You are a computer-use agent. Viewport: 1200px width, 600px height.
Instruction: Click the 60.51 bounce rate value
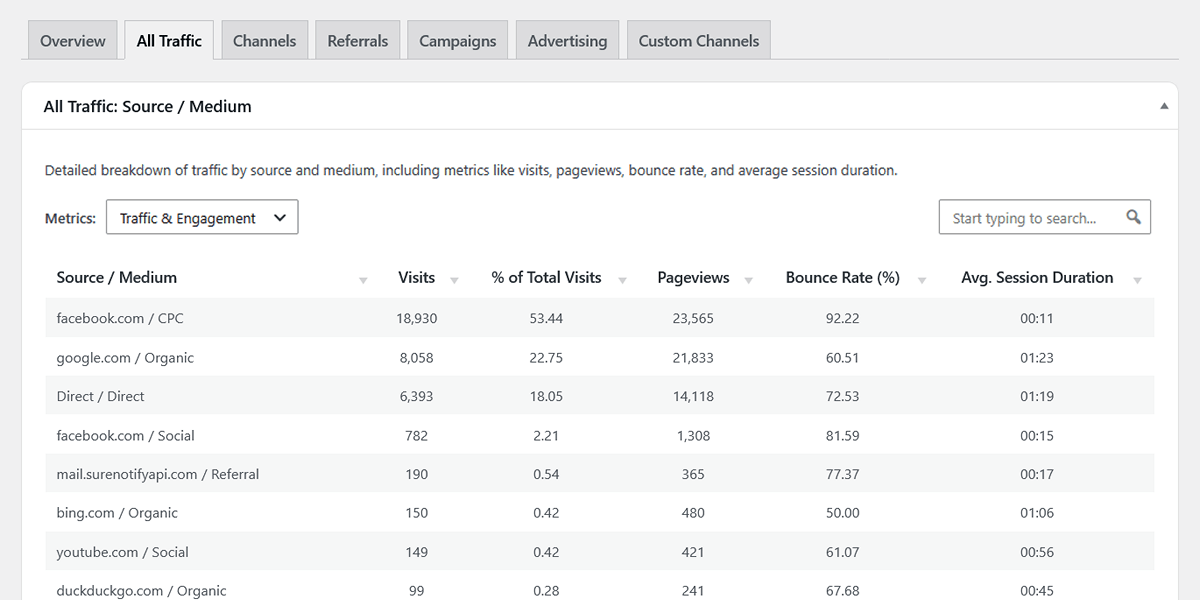842,357
